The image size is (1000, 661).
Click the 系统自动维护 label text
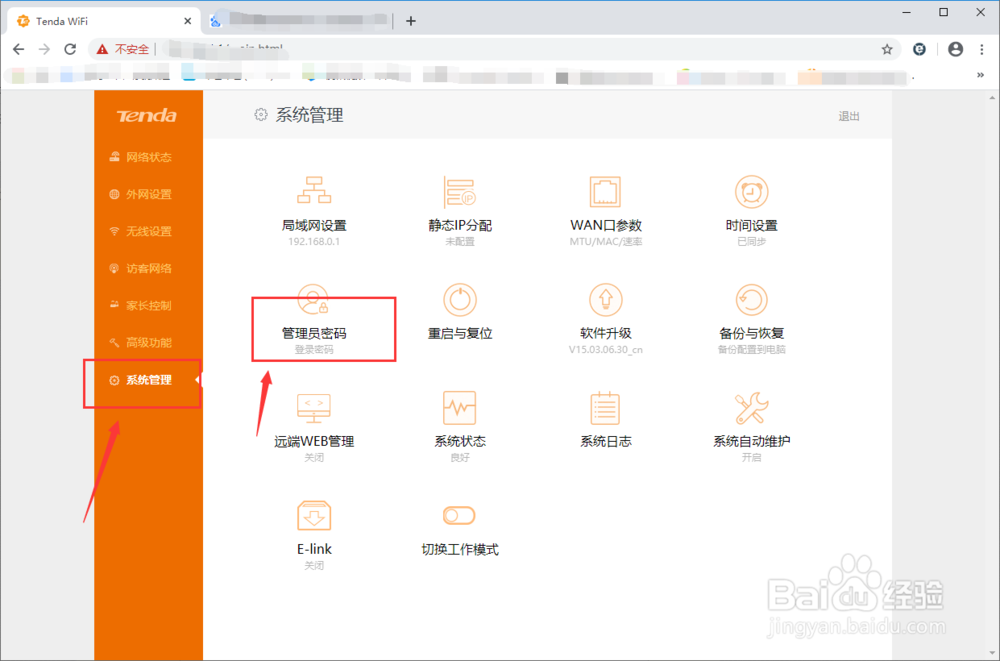click(751, 441)
